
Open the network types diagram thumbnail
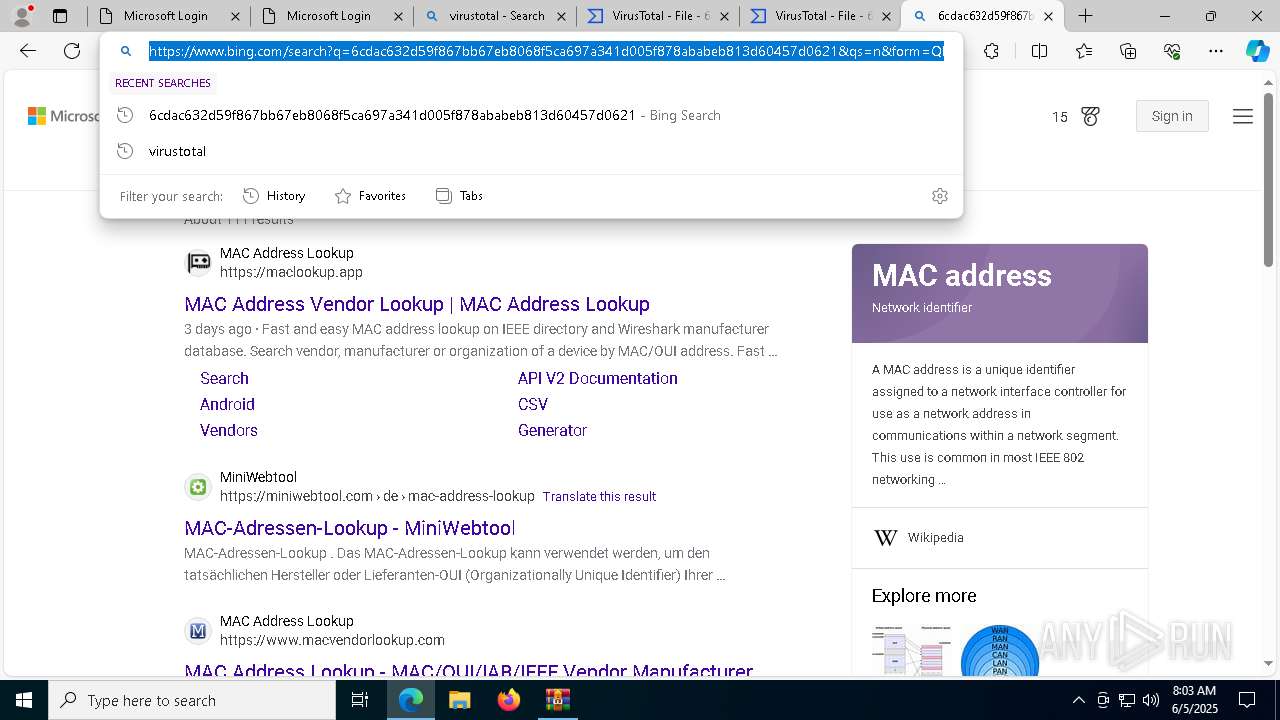click(x=999, y=651)
